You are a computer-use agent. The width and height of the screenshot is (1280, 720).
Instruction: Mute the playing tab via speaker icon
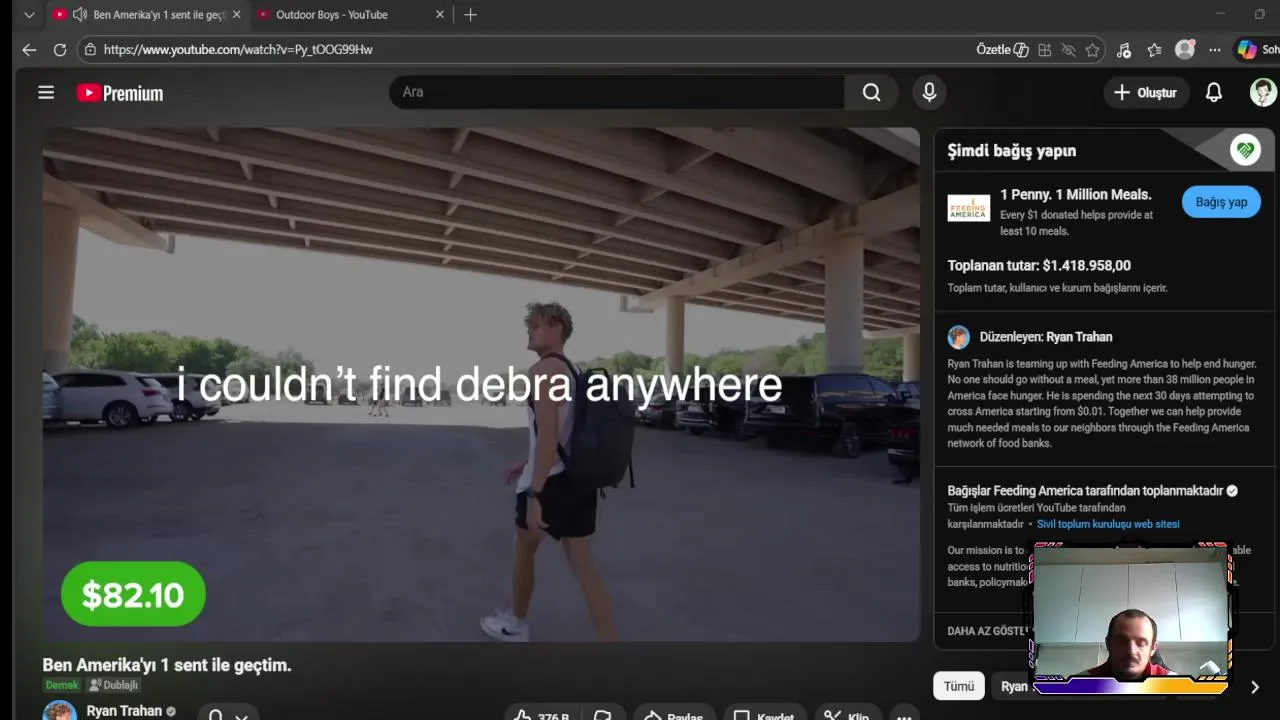coord(79,14)
